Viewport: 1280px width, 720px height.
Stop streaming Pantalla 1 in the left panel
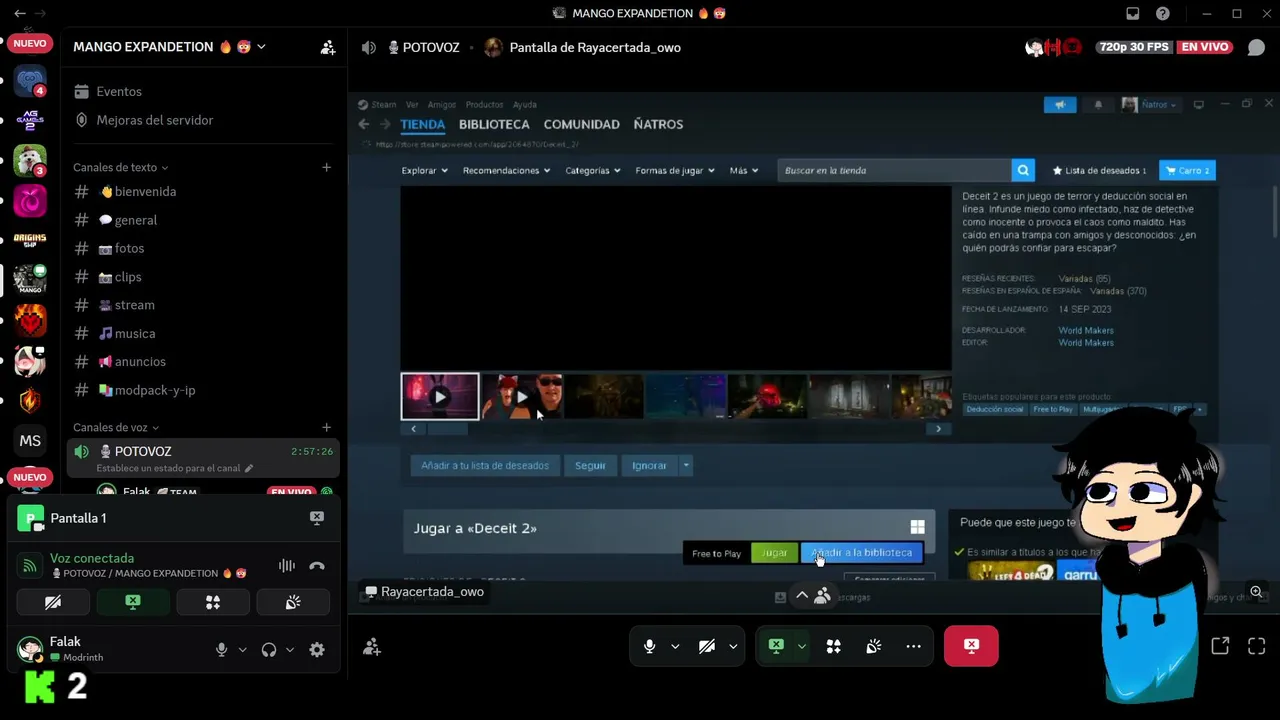[x=317, y=518]
